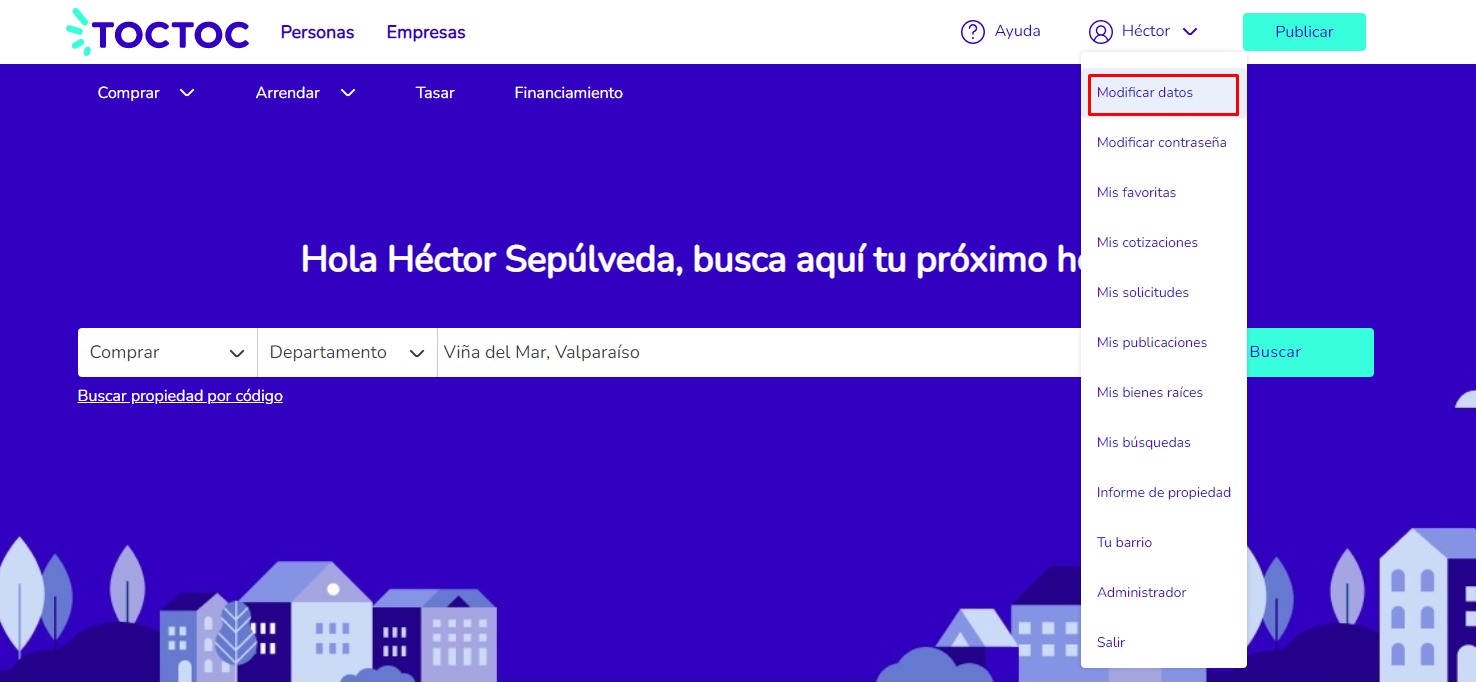Image resolution: width=1476 pixels, height=682 pixels.
Task: Click the profile icon next to Héctor
Action: tap(1100, 31)
